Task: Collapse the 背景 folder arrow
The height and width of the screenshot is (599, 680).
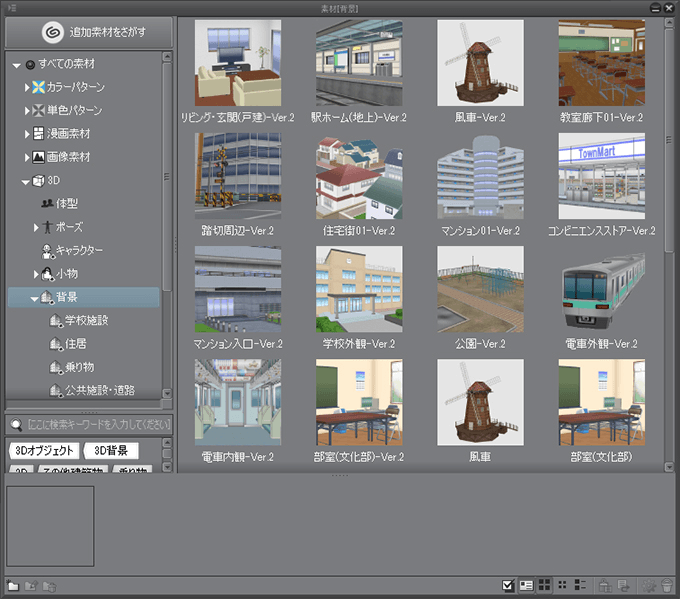Action: coord(35,297)
